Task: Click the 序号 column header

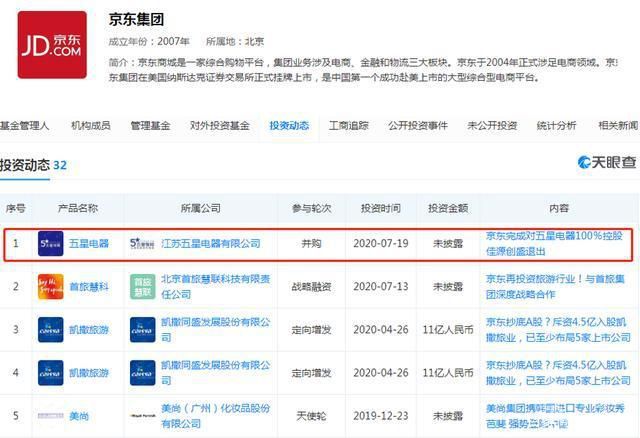Action: click(x=16, y=208)
